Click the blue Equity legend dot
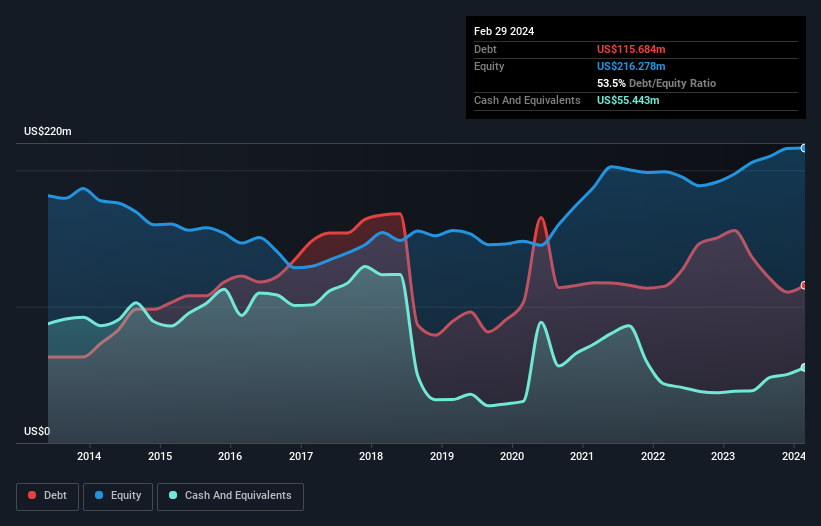Image resolution: width=821 pixels, height=526 pixels. [x=99, y=495]
